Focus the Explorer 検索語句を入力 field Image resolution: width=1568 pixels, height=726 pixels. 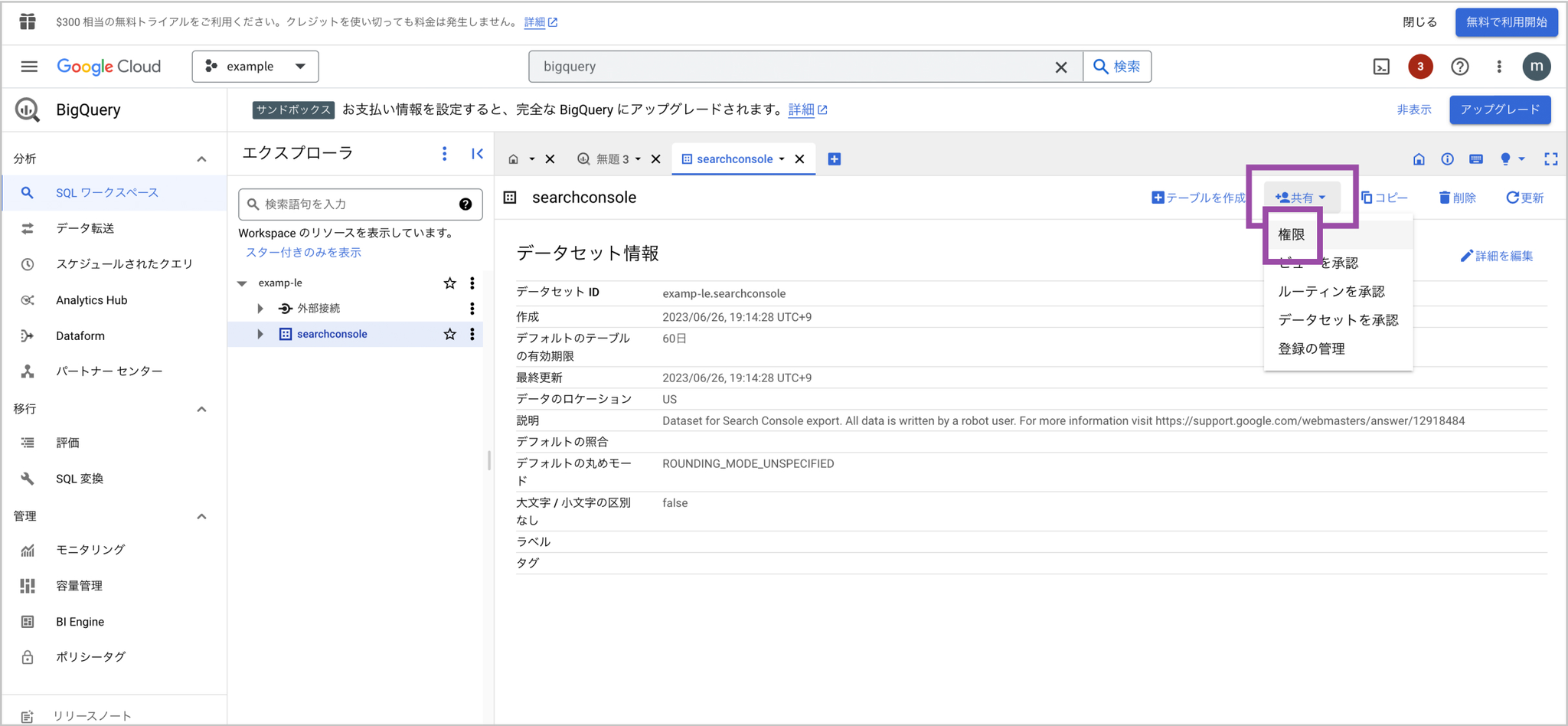click(x=361, y=204)
